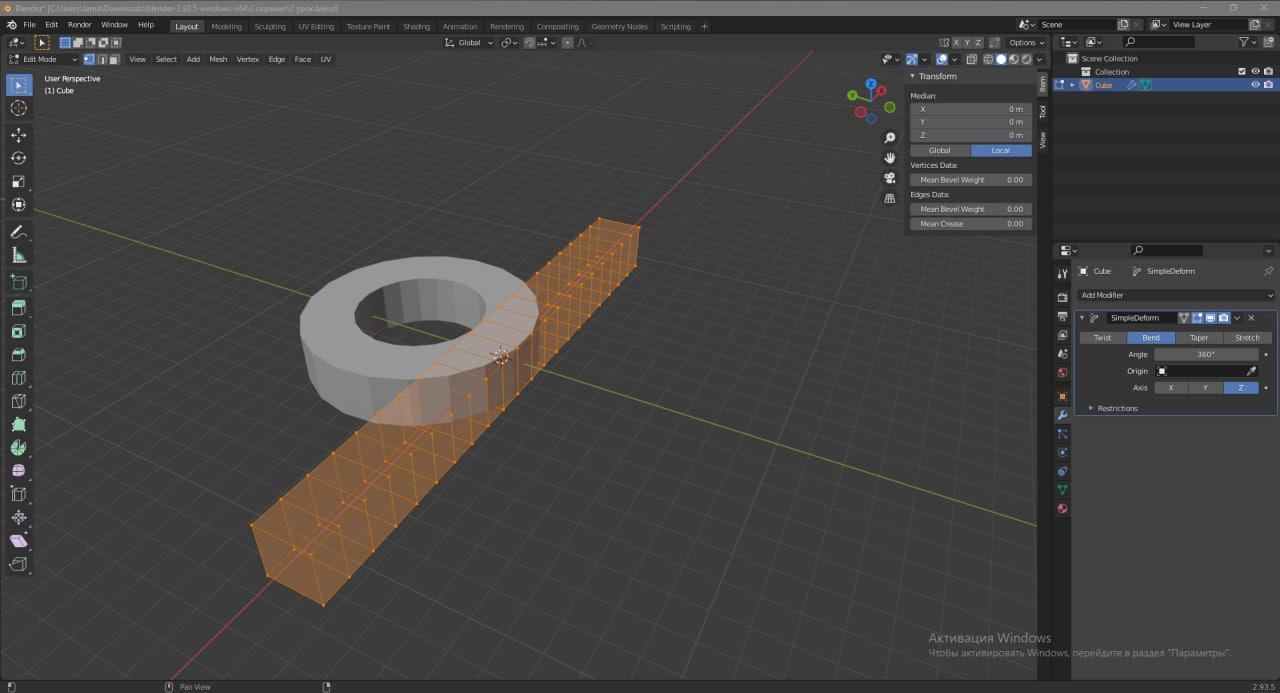Select the Spin tool
1280x693 pixels.
pyautogui.click(x=18, y=448)
